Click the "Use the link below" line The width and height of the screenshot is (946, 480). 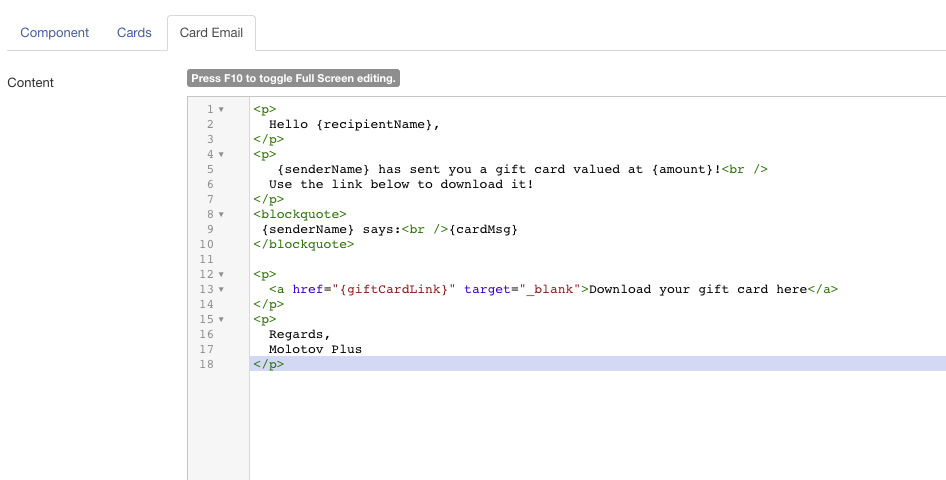click(400, 185)
